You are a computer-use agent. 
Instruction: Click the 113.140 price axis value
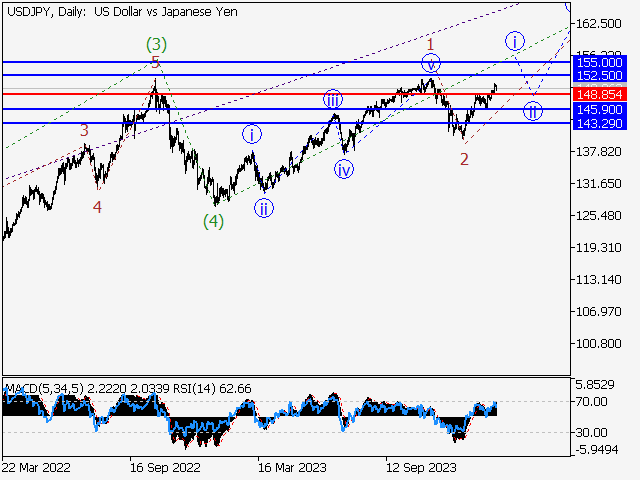[598, 280]
